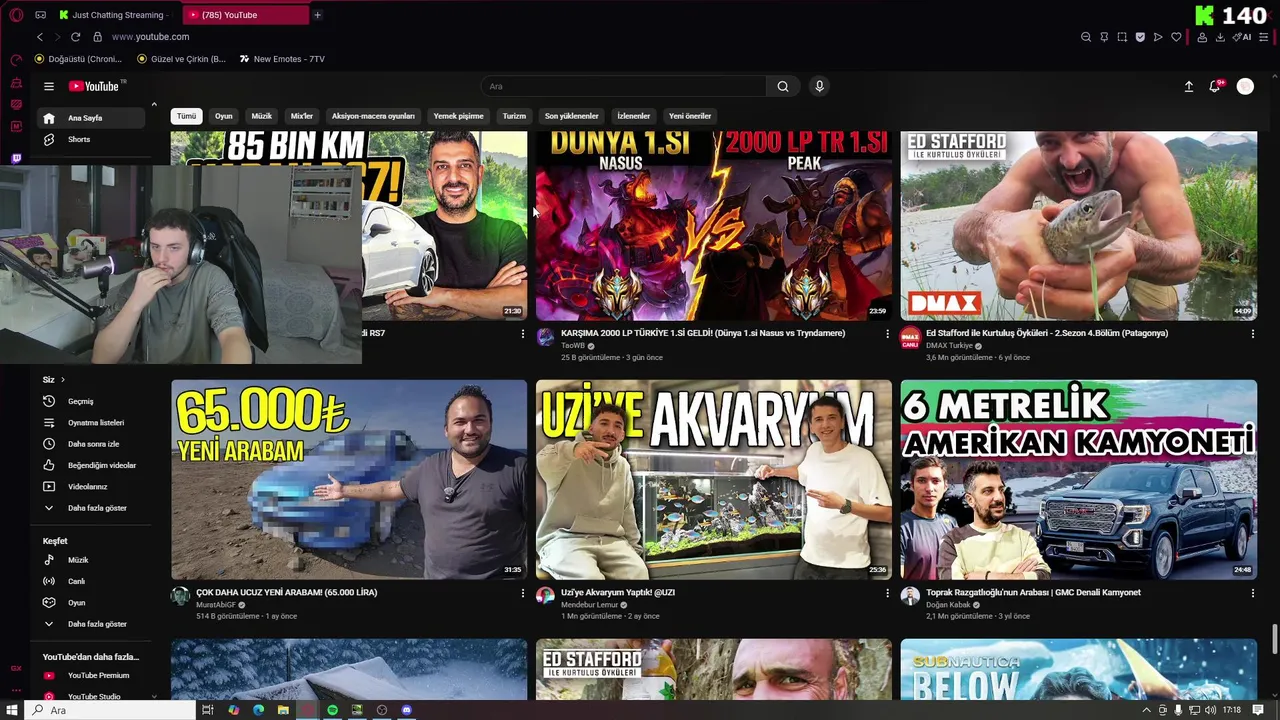Select the Müzik filter chip
Image resolution: width=1280 pixels, height=720 pixels.
click(x=262, y=116)
